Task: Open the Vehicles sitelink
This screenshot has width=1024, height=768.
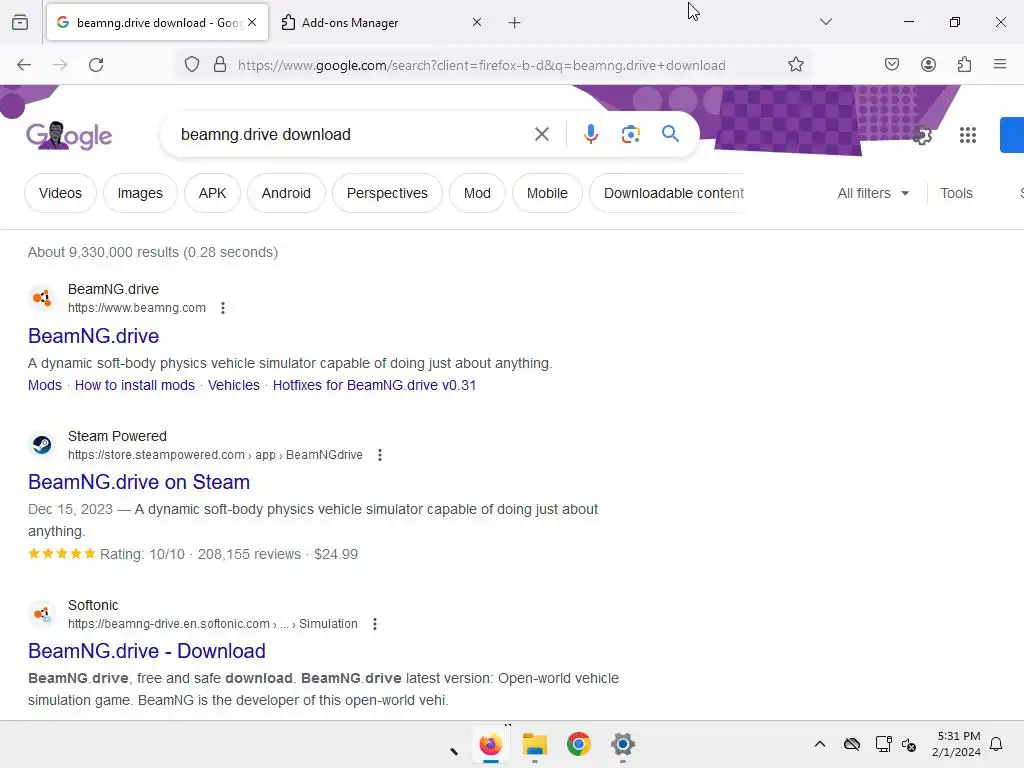Action: pyautogui.click(x=234, y=385)
